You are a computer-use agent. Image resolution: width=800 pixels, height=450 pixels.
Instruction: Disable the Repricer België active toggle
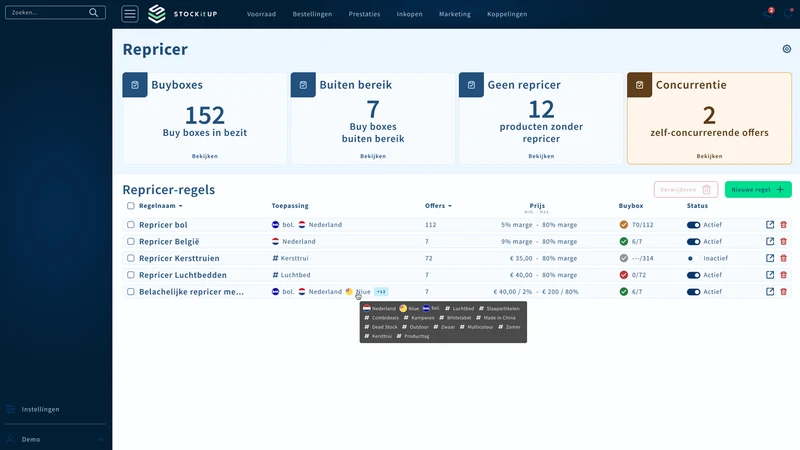[x=693, y=241]
